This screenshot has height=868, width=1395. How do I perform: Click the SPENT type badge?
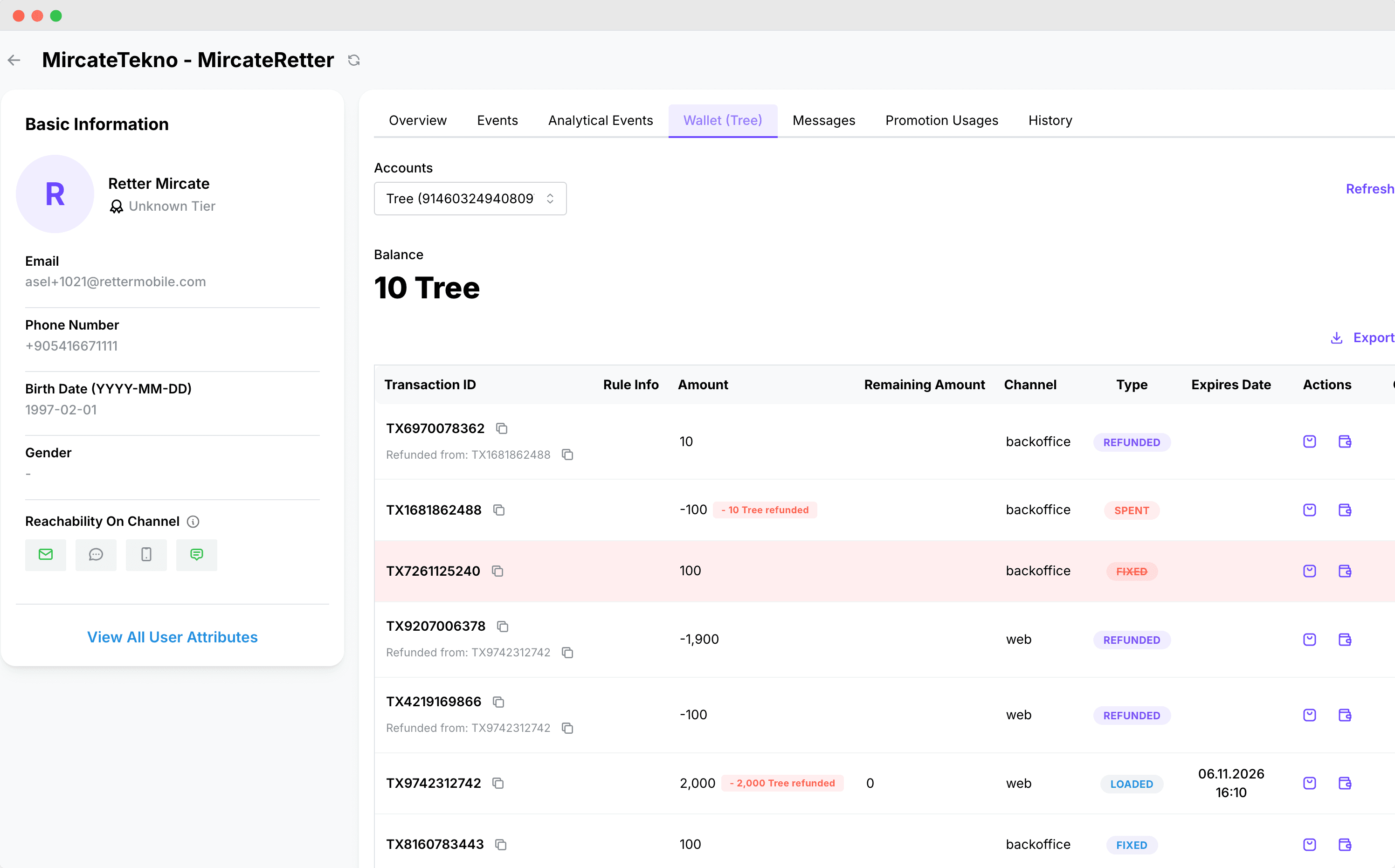[1131, 510]
